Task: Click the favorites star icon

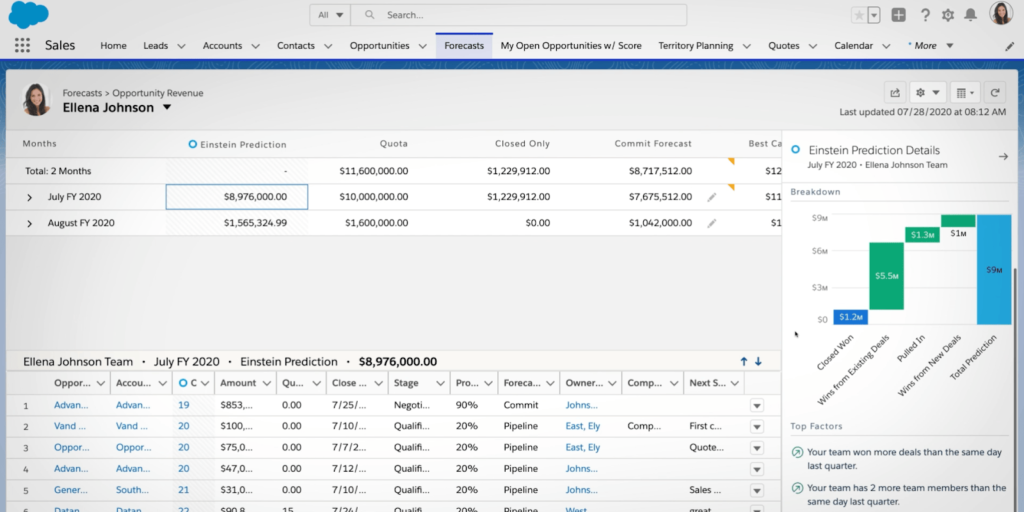Action: pyautogui.click(x=859, y=15)
